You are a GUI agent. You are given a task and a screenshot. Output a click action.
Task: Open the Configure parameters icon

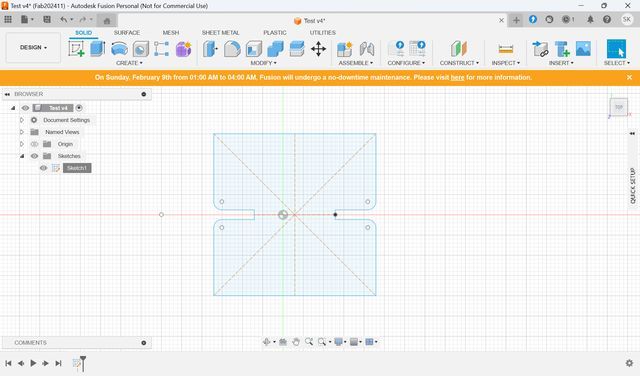point(396,49)
